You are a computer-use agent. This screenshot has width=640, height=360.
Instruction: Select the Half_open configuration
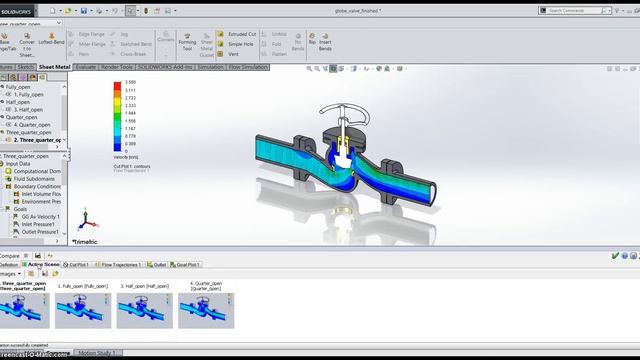click(x=17, y=102)
